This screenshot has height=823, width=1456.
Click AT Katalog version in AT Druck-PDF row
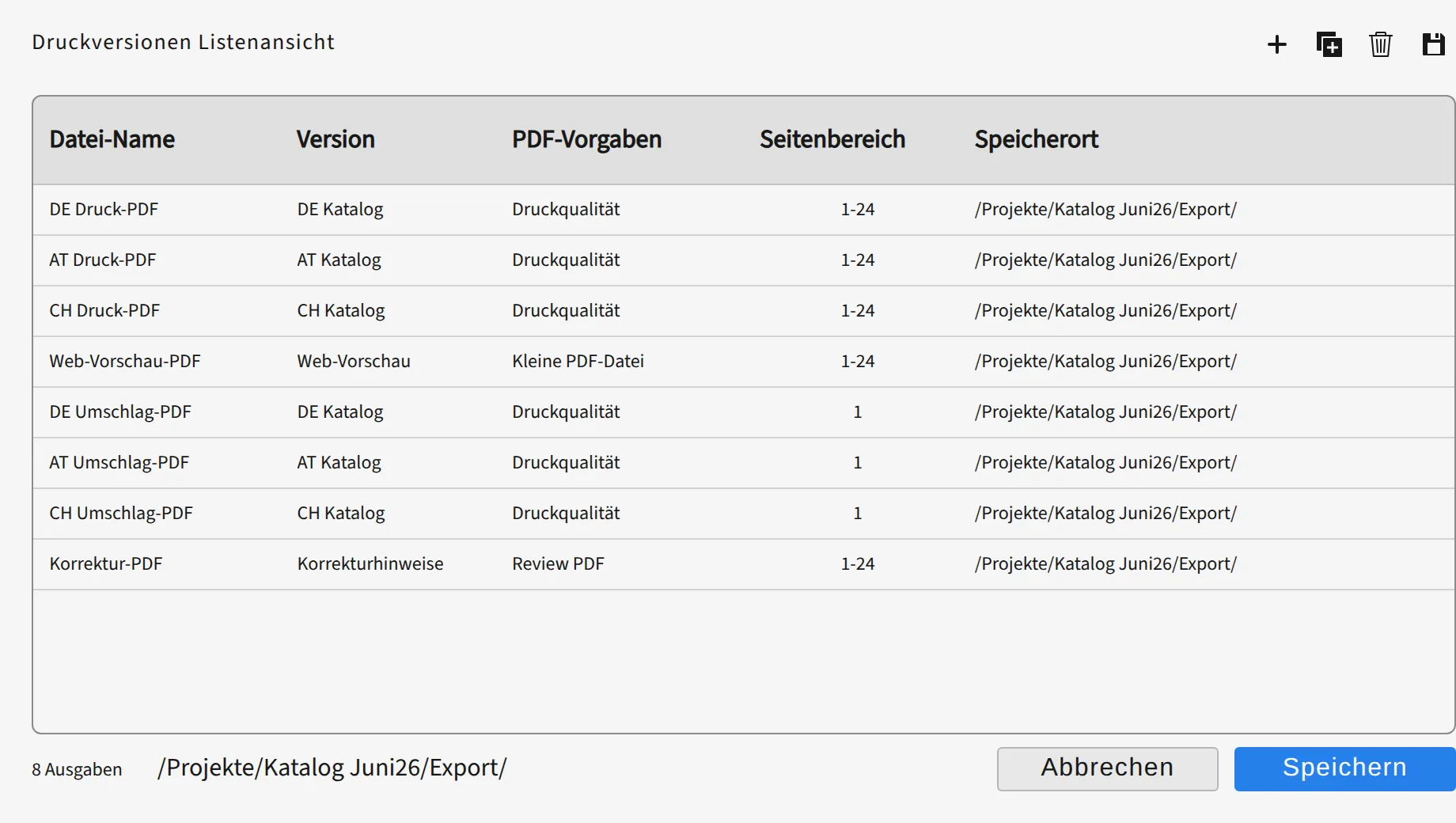coord(339,260)
